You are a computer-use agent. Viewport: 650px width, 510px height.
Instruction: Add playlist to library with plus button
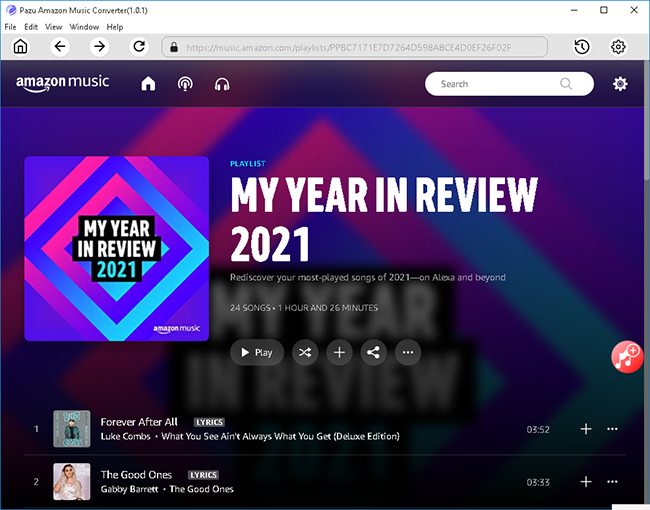click(340, 352)
